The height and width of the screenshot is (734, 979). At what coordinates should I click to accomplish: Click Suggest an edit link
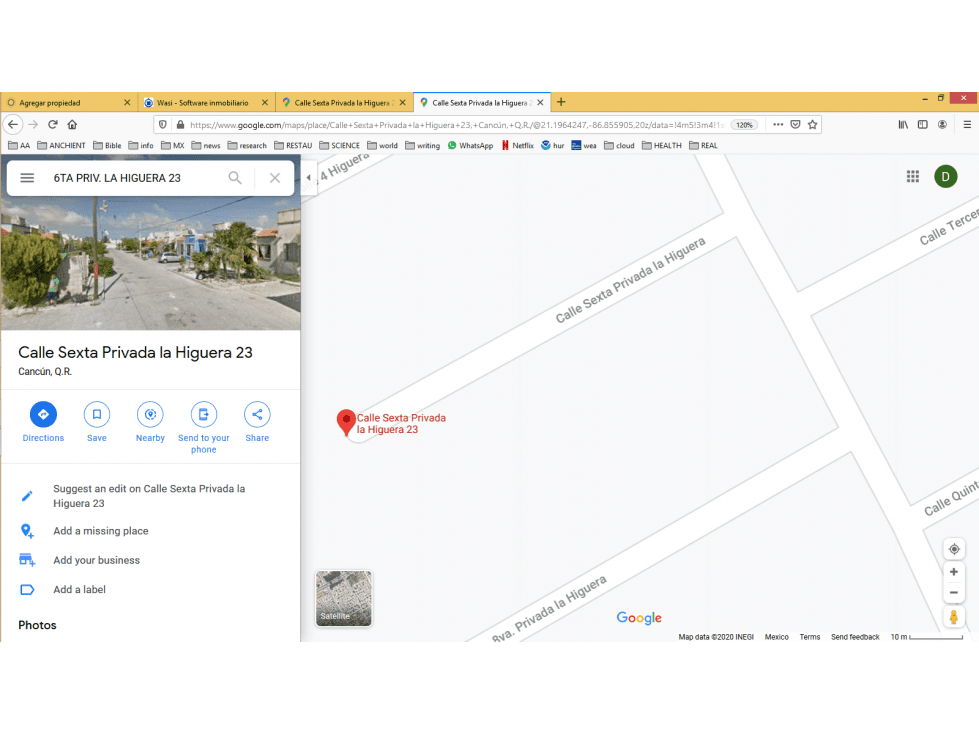click(149, 496)
